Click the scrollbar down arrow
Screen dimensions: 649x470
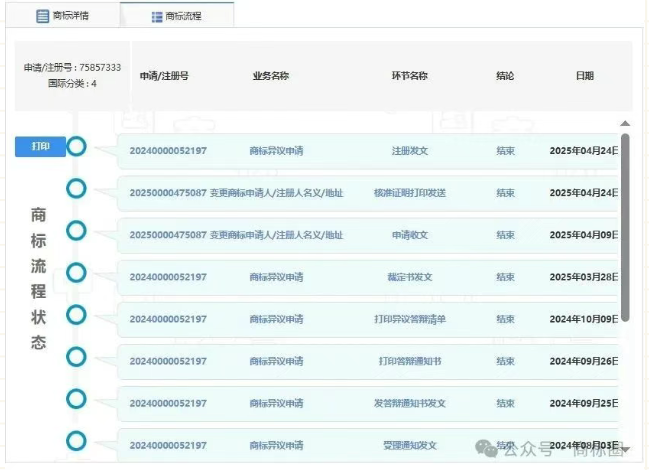pos(625,450)
